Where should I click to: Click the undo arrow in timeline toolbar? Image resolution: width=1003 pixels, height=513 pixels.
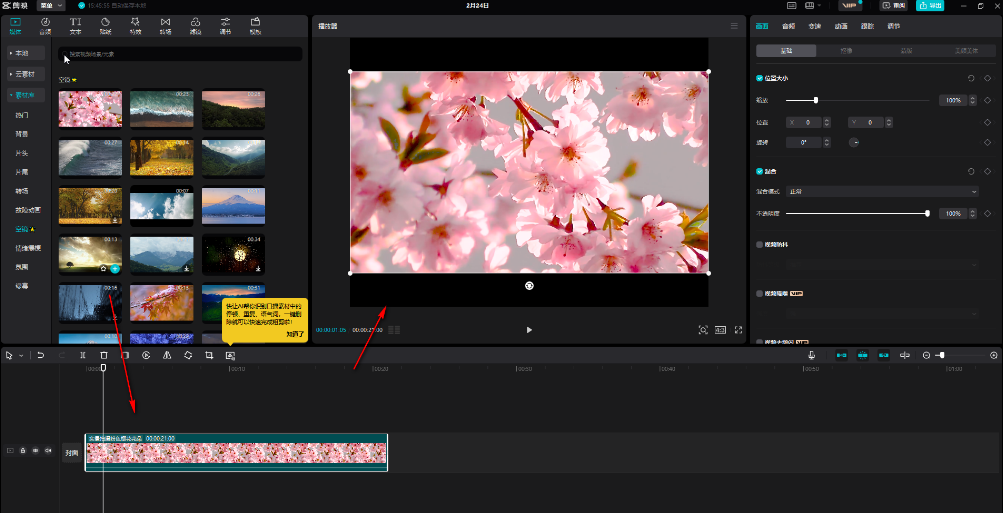[x=40, y=355]
